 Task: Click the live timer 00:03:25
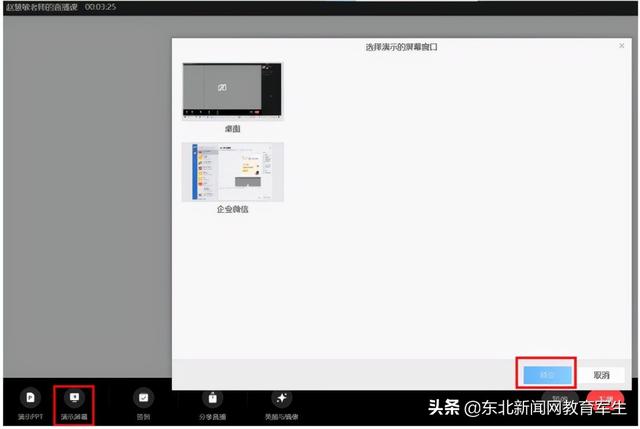tap(100, 7)
